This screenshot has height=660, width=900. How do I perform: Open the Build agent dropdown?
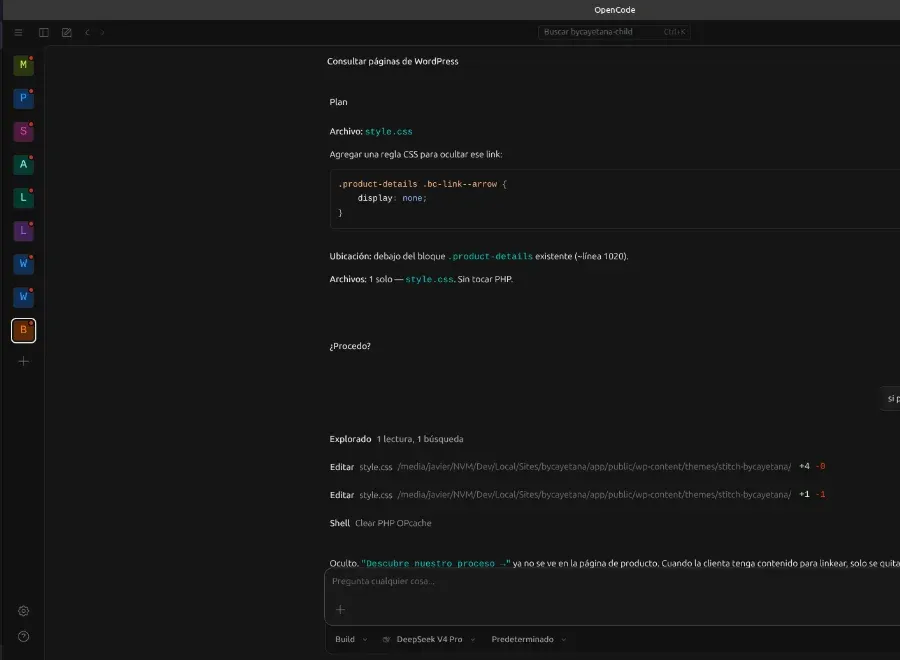[x=351, y=639]
